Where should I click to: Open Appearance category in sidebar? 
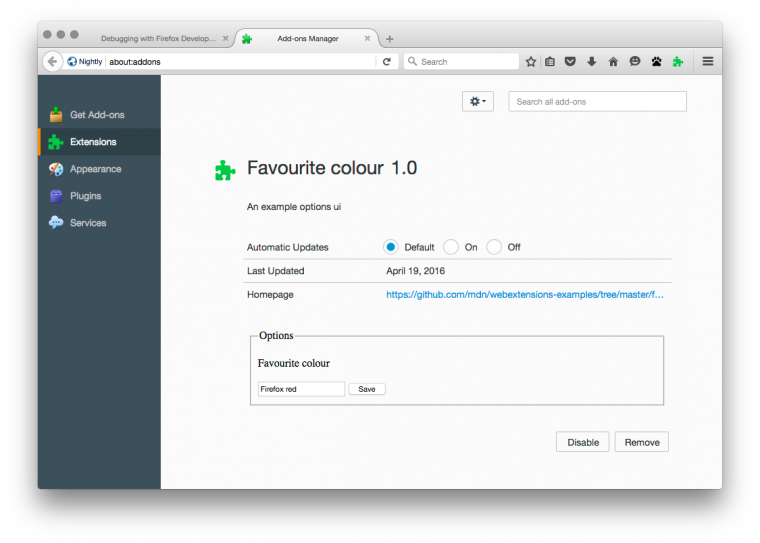pyautogui.click(x=99, y=169)
